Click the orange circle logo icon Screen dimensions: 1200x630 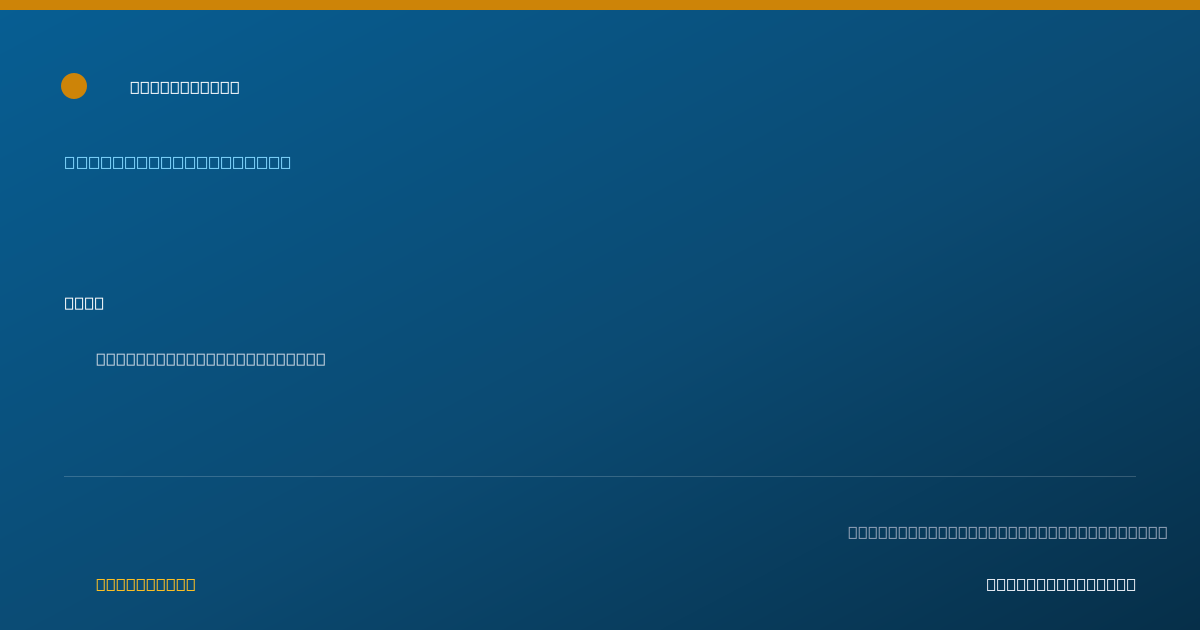74,86
